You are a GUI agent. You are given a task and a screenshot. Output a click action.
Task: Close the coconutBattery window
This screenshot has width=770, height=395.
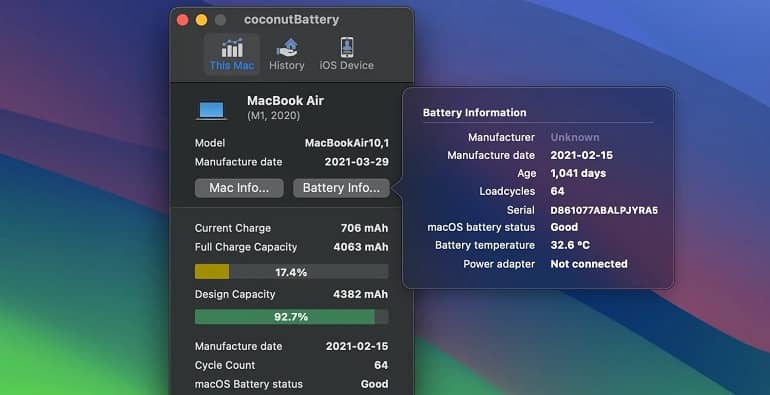click(x=183, y=20)
